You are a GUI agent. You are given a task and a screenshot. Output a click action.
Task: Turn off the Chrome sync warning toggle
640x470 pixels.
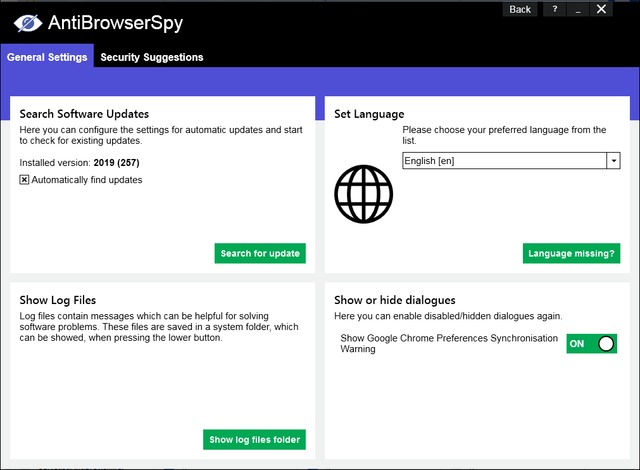(591, 344)
